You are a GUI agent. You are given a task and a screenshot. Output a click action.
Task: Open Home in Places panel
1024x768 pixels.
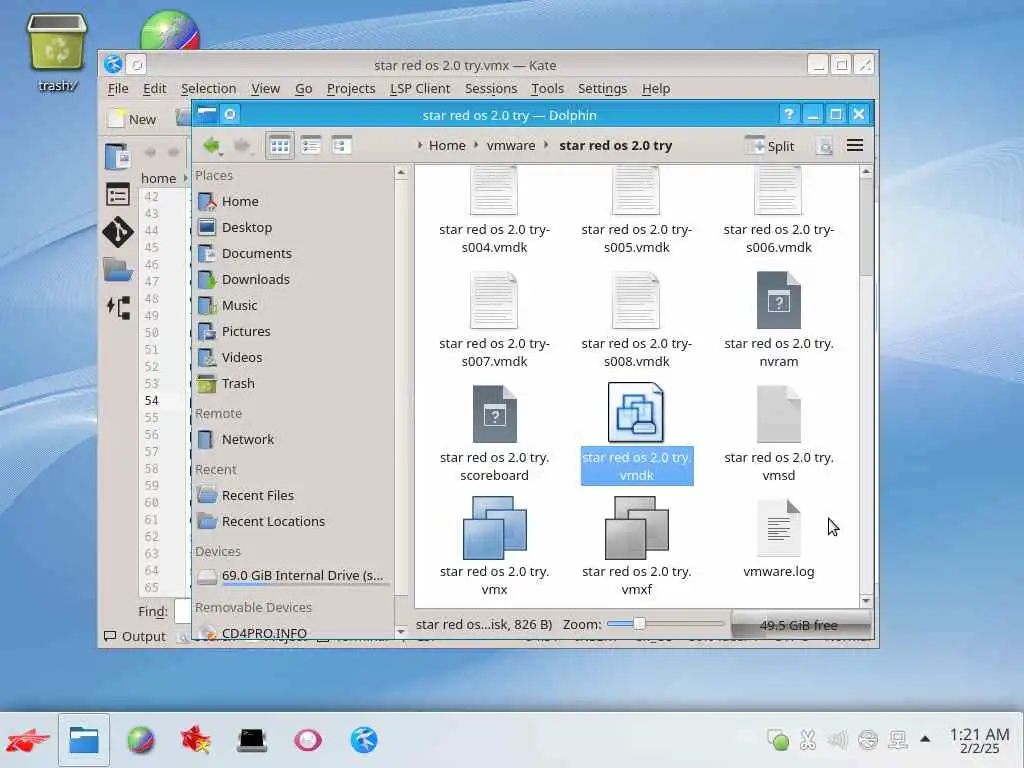(x=294, y=201)
